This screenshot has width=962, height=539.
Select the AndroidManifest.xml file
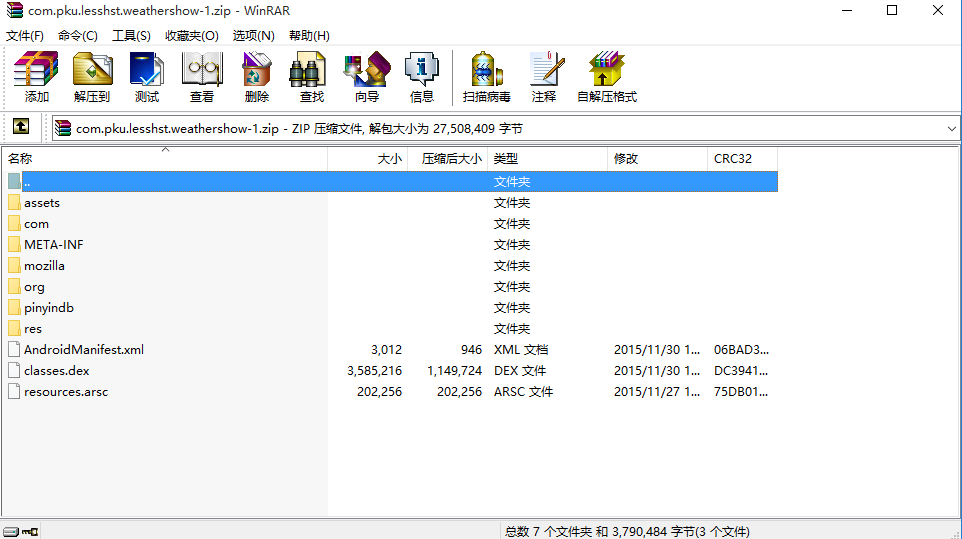click(x=84, y=350)
